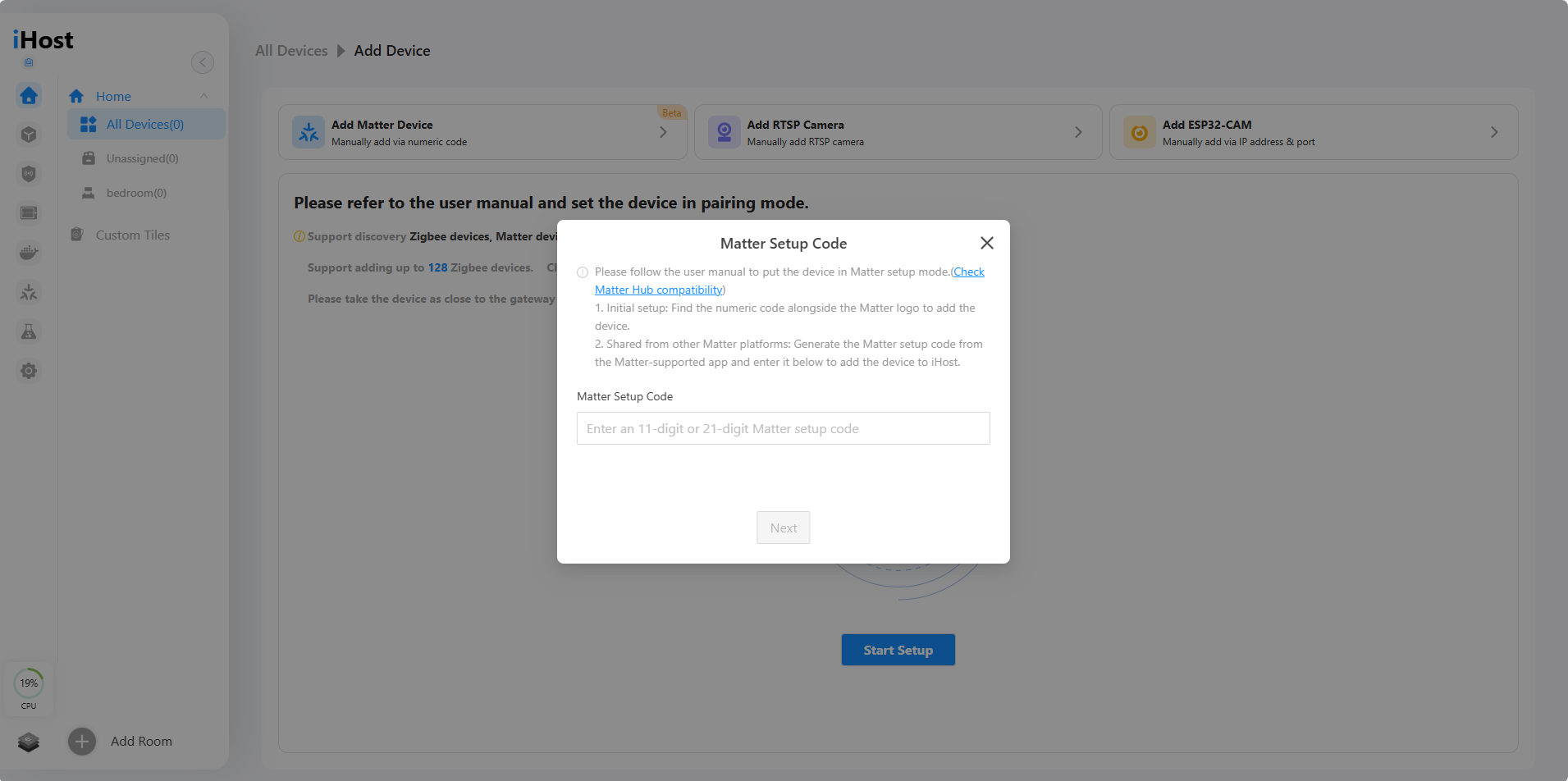Open the lab flask feature in the sidebar

coord(29,331)
